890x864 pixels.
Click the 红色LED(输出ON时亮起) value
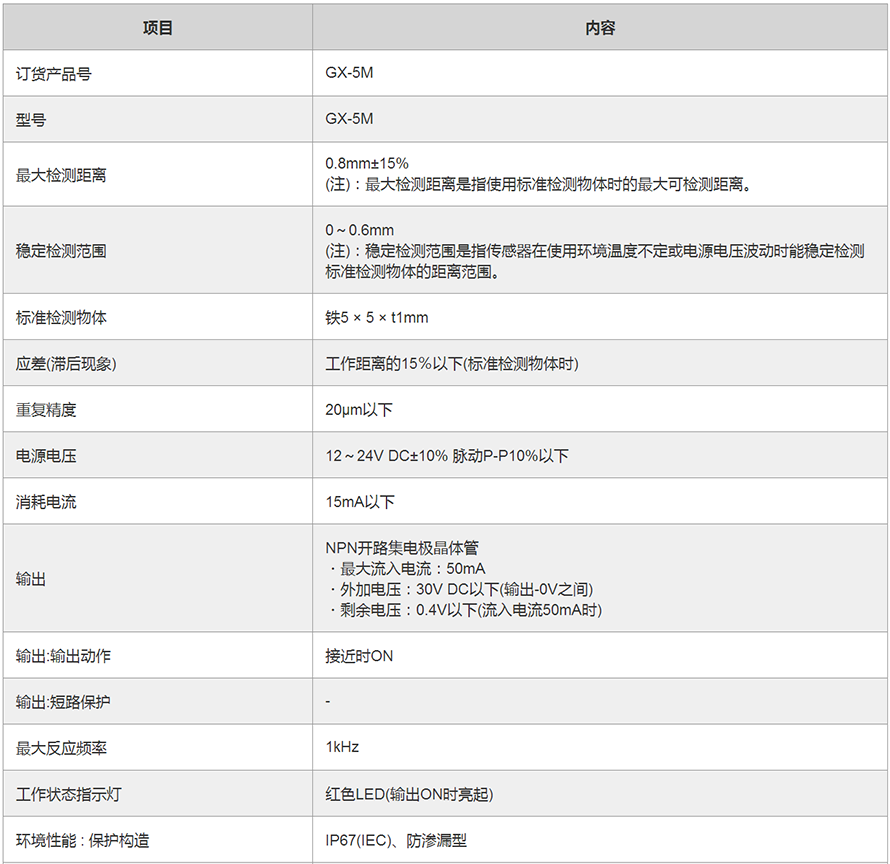pyautogui.click(x=409, y=794)
